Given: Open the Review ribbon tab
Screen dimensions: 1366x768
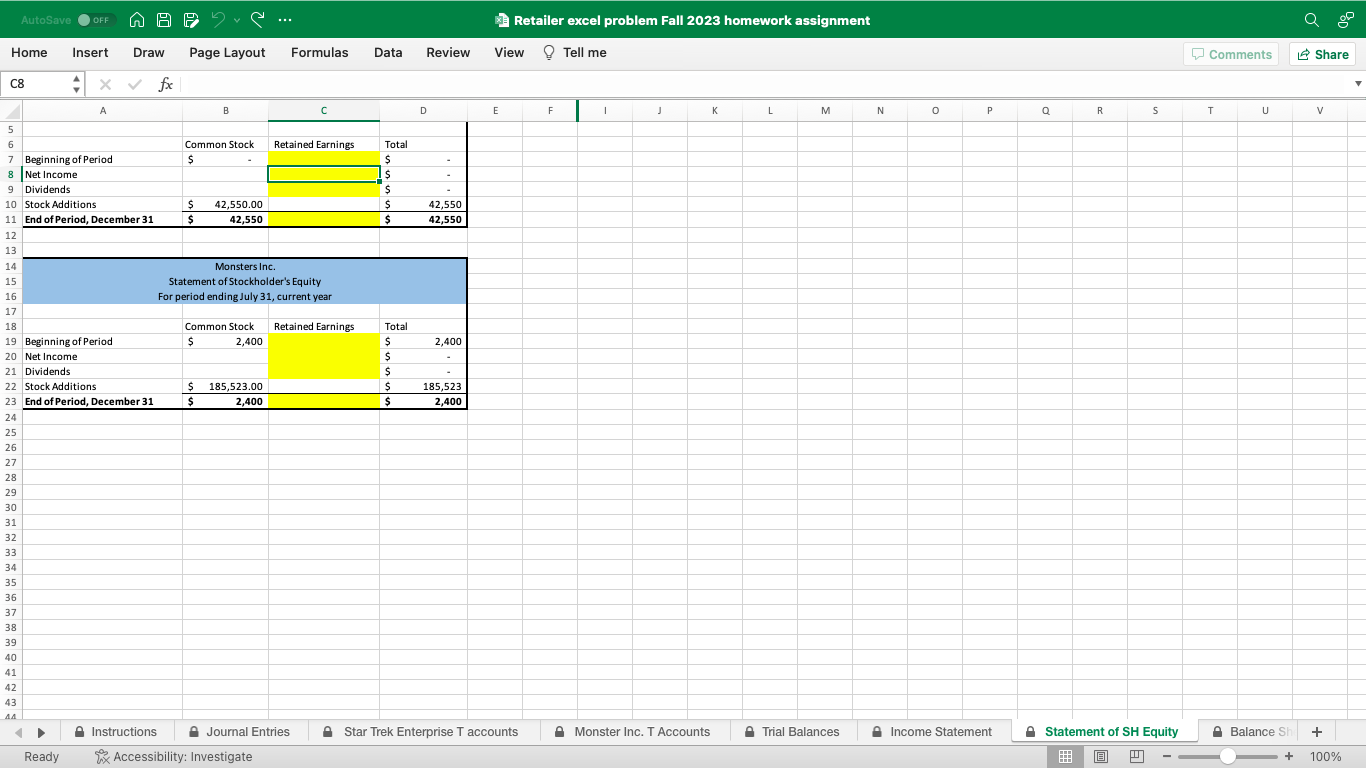Looking at the screenshot, I should point(448,53).
